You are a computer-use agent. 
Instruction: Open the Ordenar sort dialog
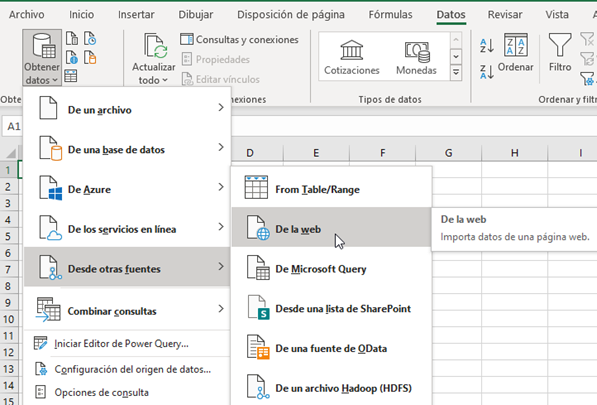[x=516, y=53]
